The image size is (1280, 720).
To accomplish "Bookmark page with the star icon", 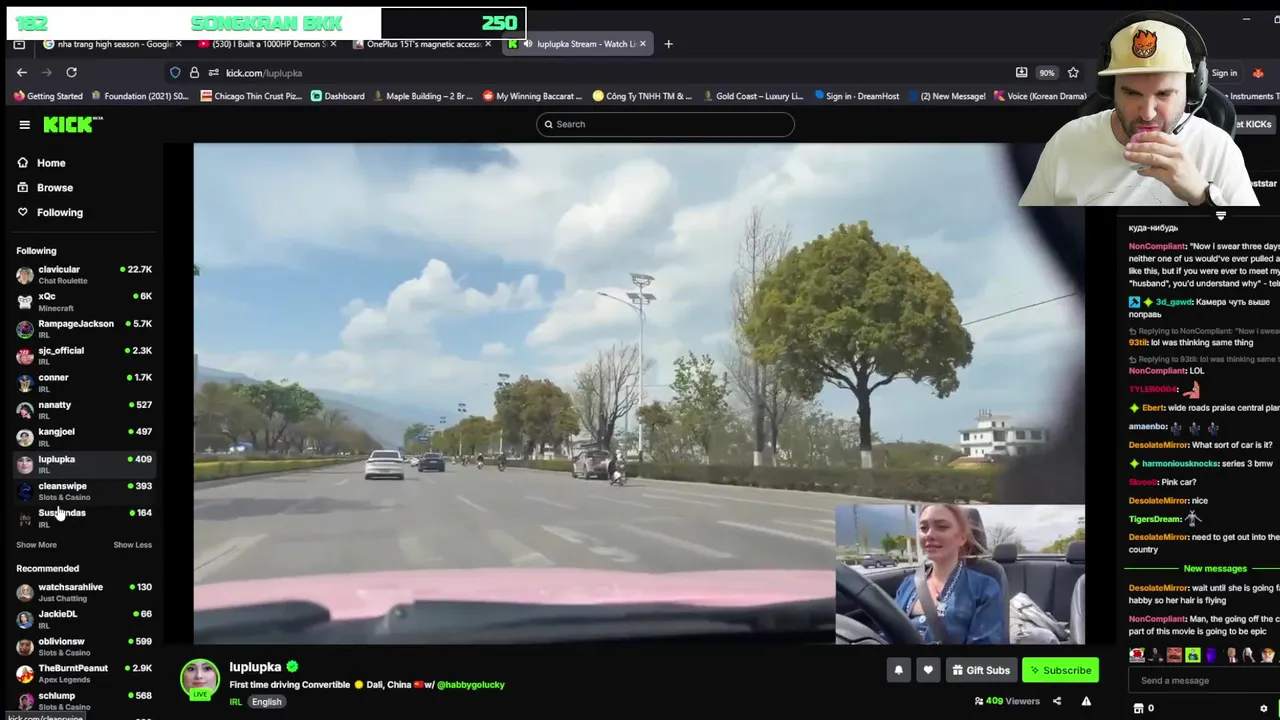I will (x=1073, y=72).
